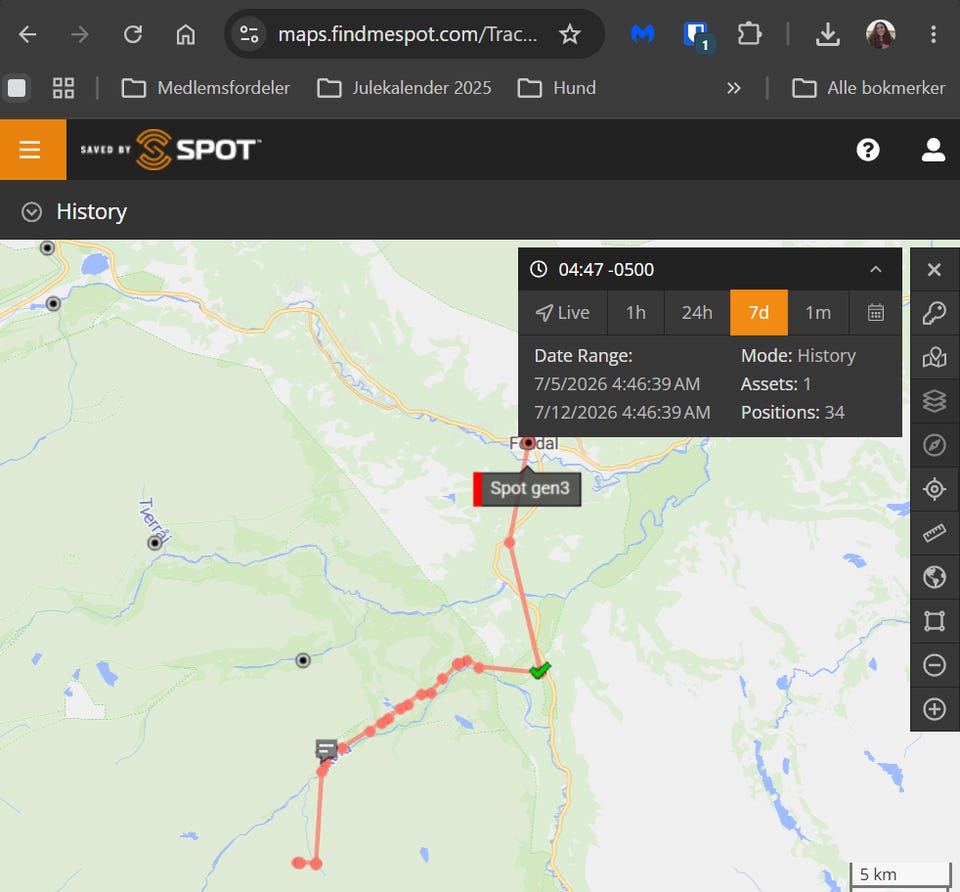Select the ruler measure tool
Image resolution: width=960 pixels, height=892 pixels.
point(934,533)
